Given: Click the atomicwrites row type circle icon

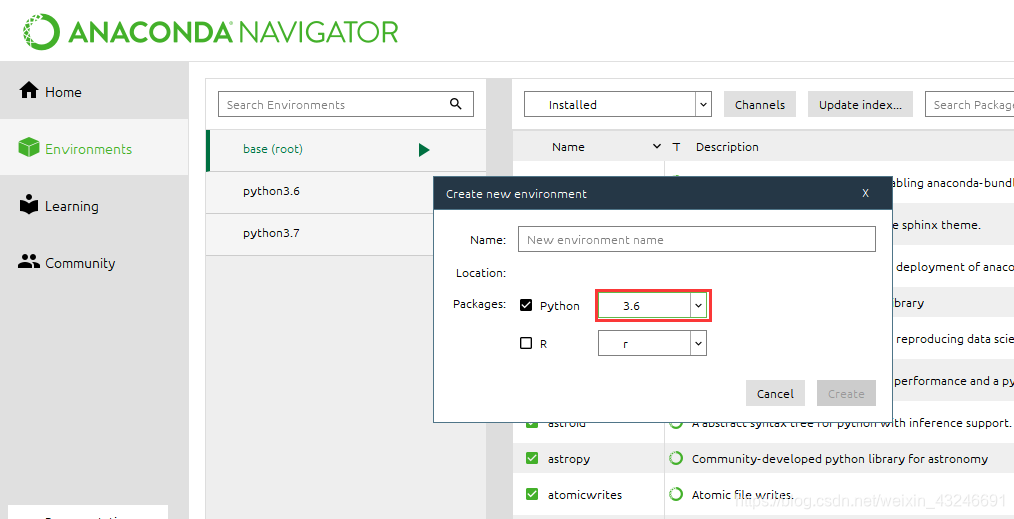Looking at the screenshot, I should pos(676,494).
